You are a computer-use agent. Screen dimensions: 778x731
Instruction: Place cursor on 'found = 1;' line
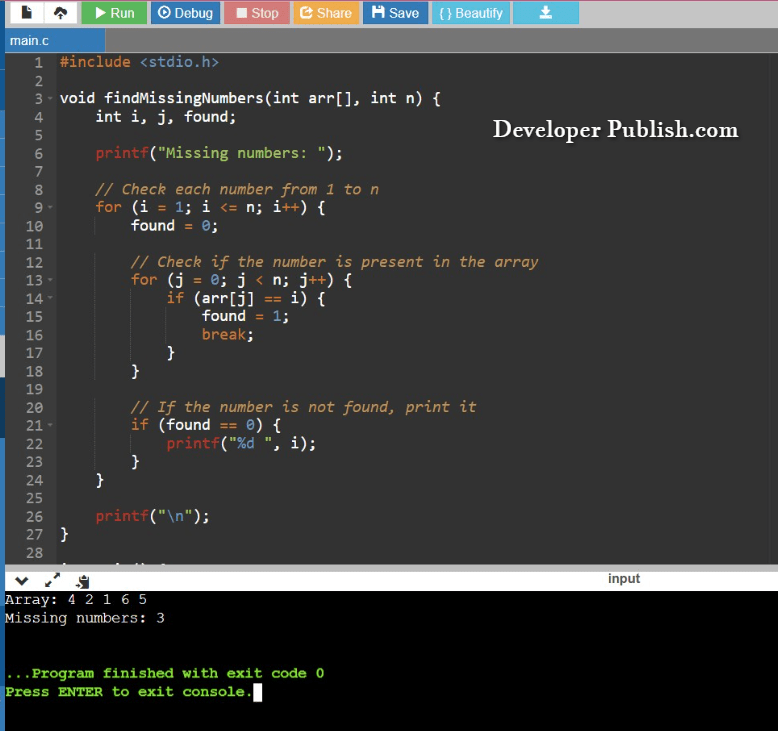[245, 316]
